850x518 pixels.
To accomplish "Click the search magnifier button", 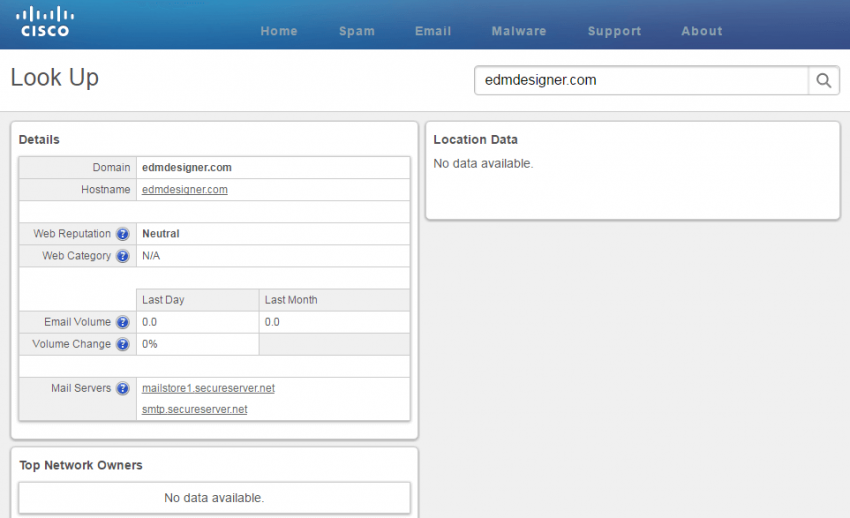I will pos(823,81).
